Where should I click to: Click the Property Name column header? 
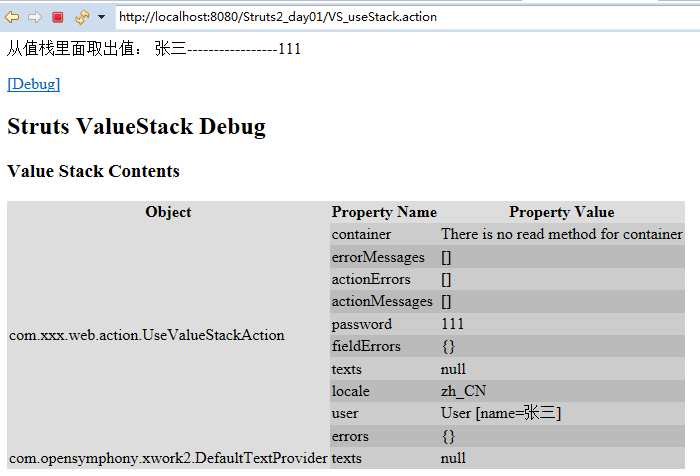tap(384, 212)
